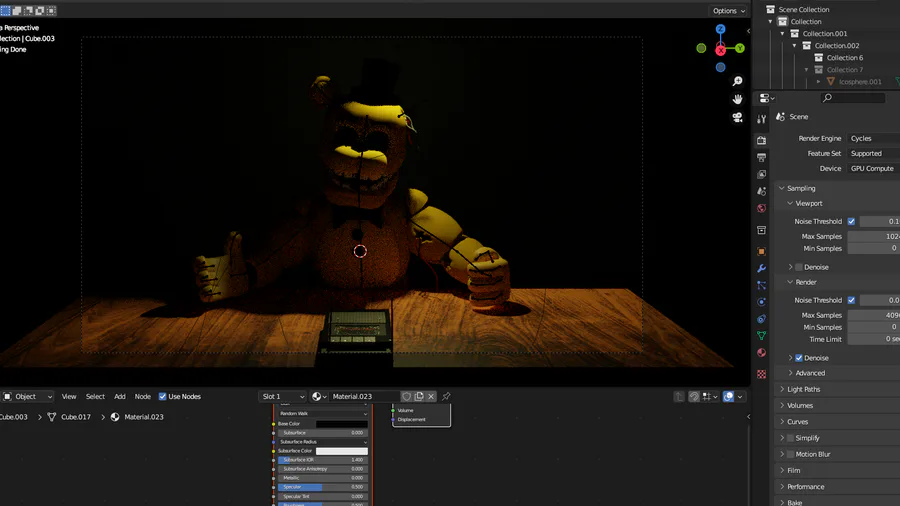
Task: Open the Particles properties tab
Action: pyautogui.click(x=762, y=285)
